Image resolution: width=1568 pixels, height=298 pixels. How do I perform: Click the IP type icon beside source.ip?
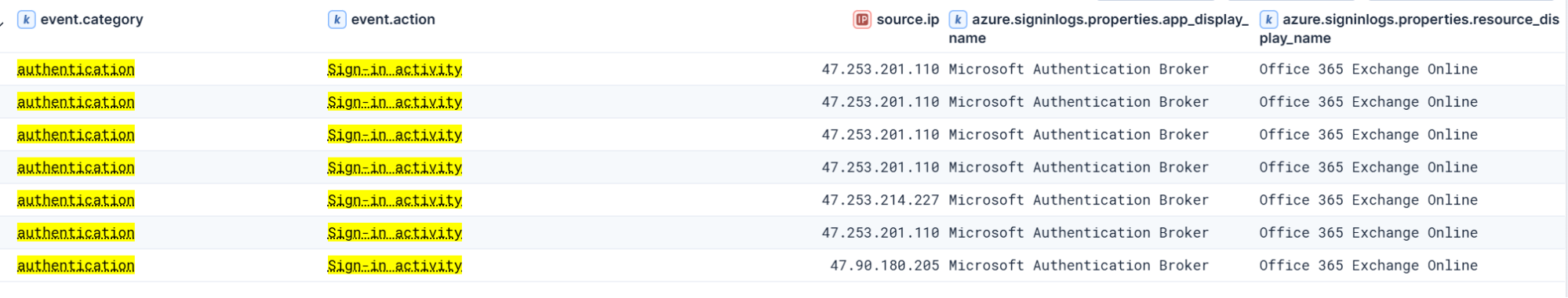click(862, 20)
